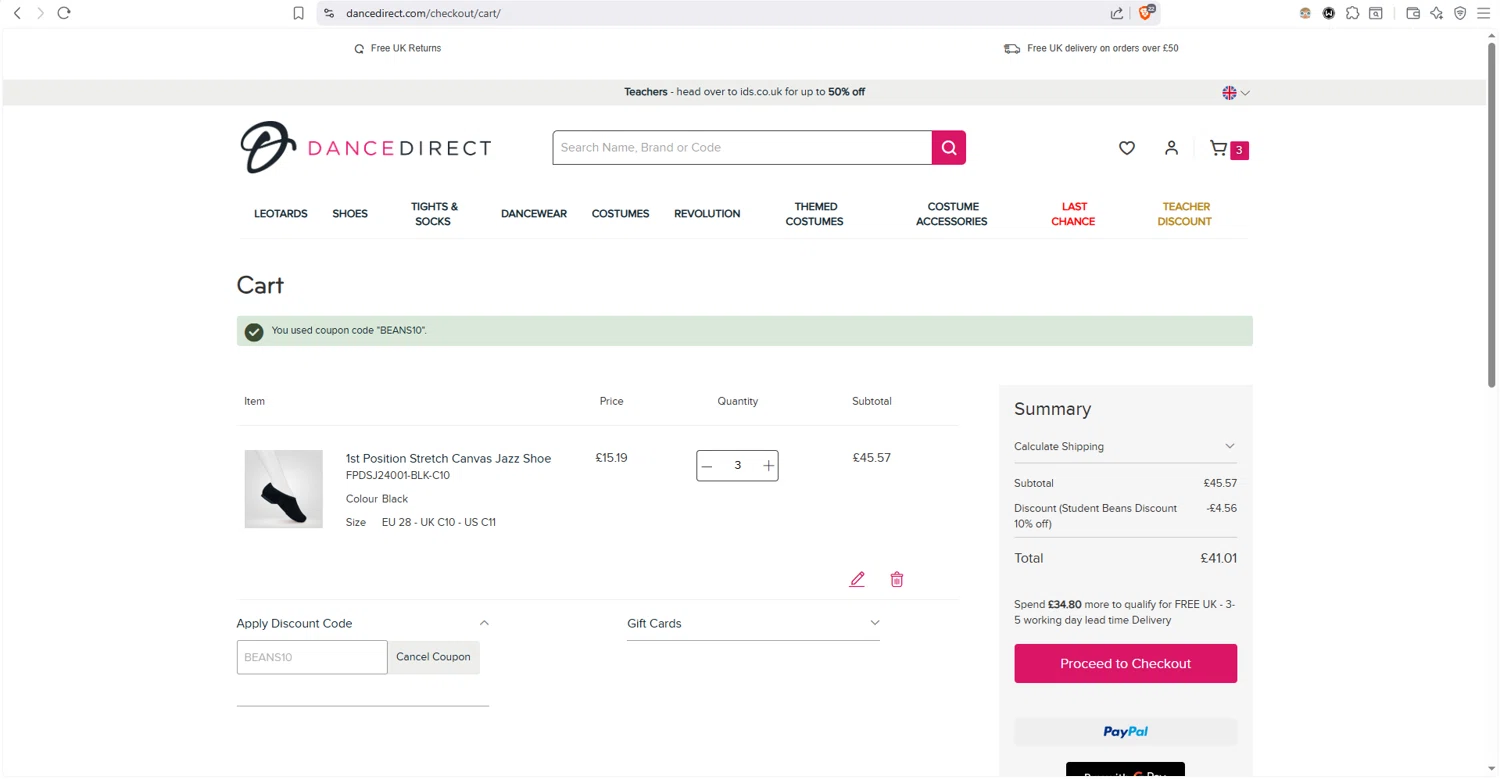Open the Brave VPN shield icon
The image size is (1500, 779).
click(x=1460, y=13)
